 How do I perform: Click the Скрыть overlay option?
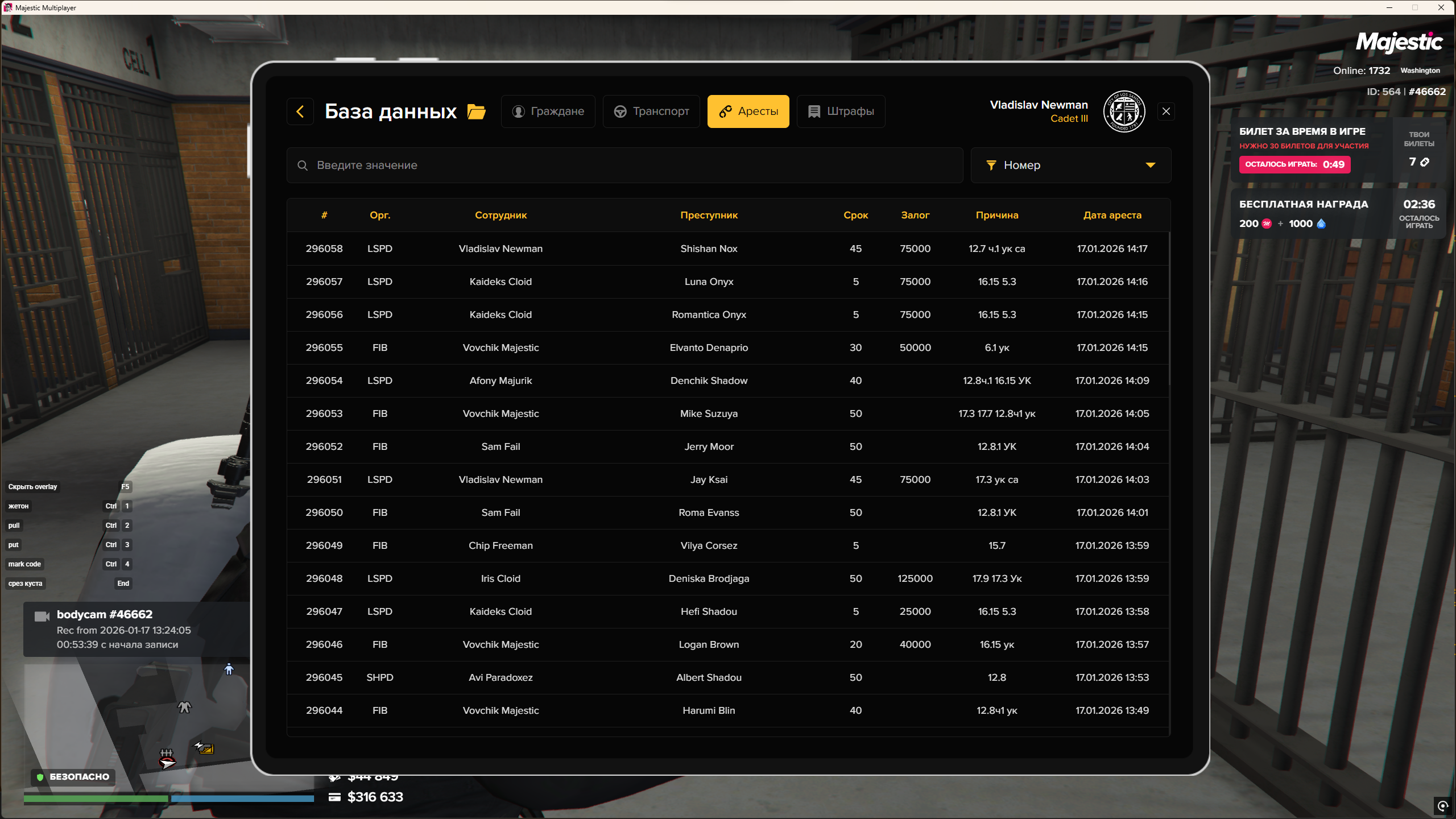coord(33,487)
